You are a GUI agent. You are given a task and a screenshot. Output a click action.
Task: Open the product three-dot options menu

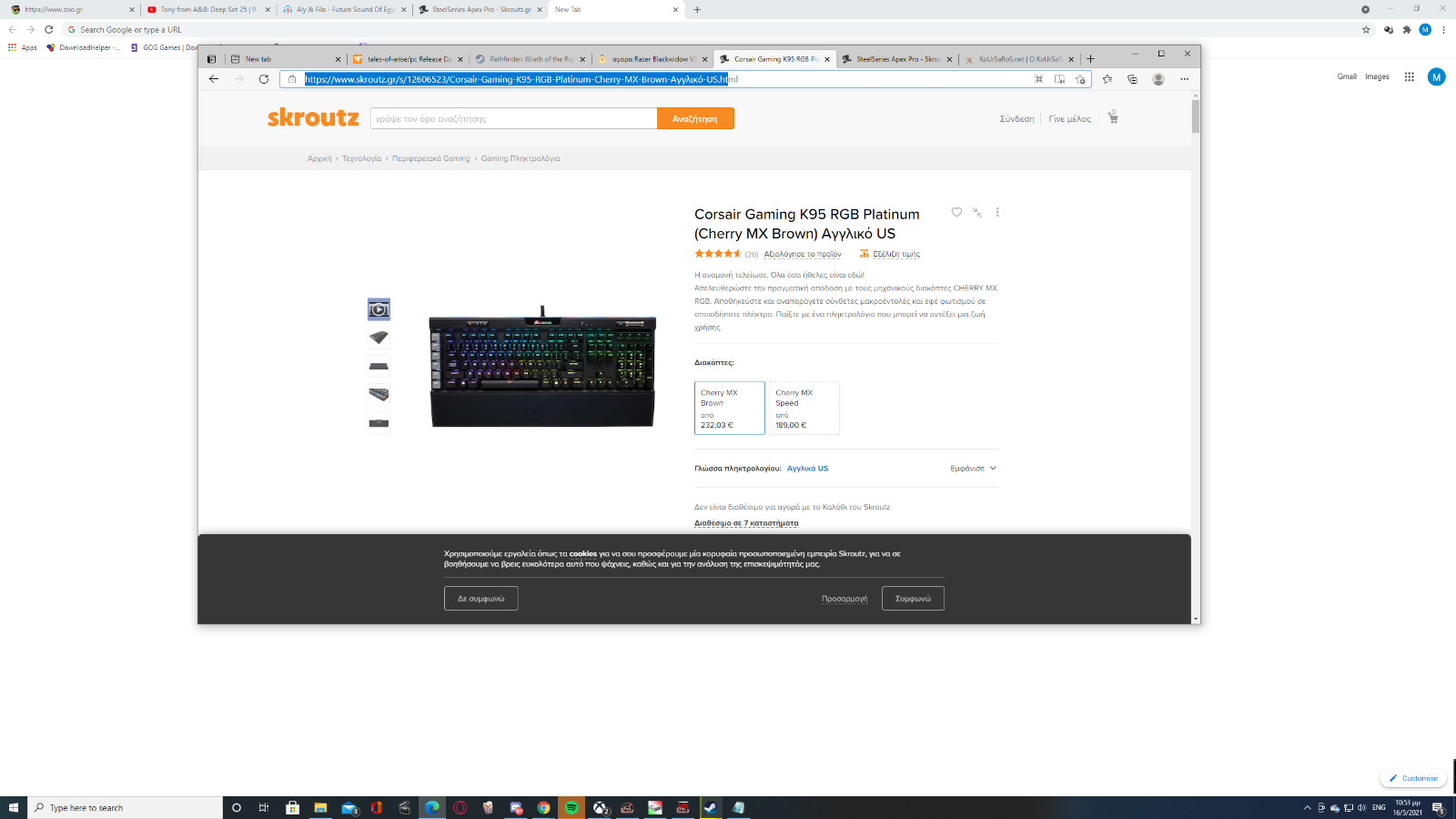tap(997, 212)
